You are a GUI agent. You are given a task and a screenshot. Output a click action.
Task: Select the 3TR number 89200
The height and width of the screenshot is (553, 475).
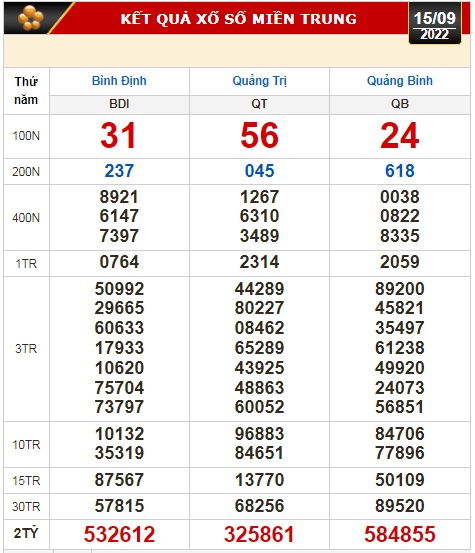coord(400,289)
